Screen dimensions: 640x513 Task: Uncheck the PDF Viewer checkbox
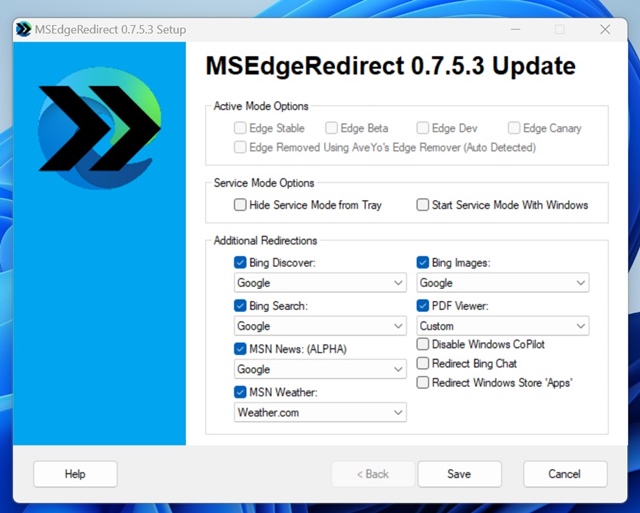tap(422, 306)
